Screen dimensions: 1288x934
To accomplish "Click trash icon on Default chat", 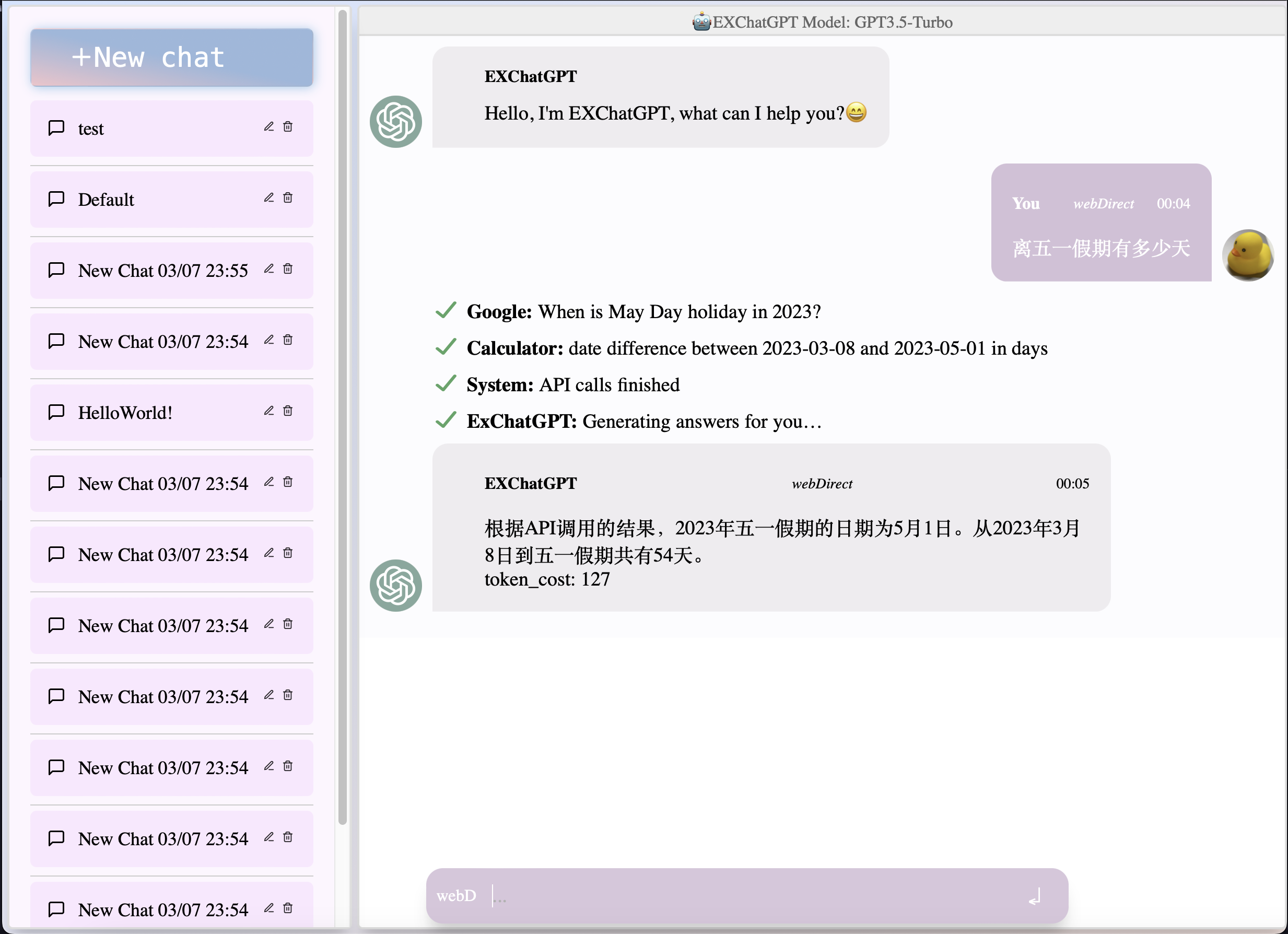I will [x=288, y=197].
